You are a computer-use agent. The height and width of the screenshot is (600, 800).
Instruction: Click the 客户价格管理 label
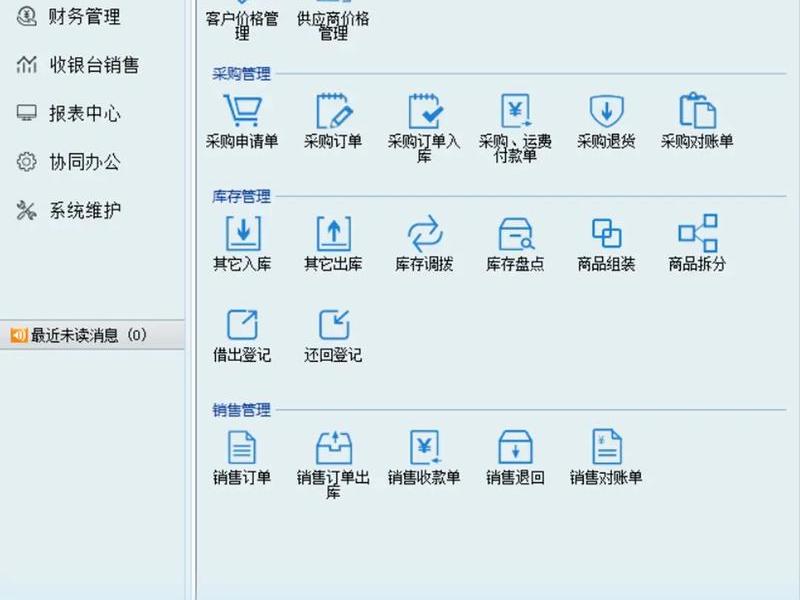[242, 26]
